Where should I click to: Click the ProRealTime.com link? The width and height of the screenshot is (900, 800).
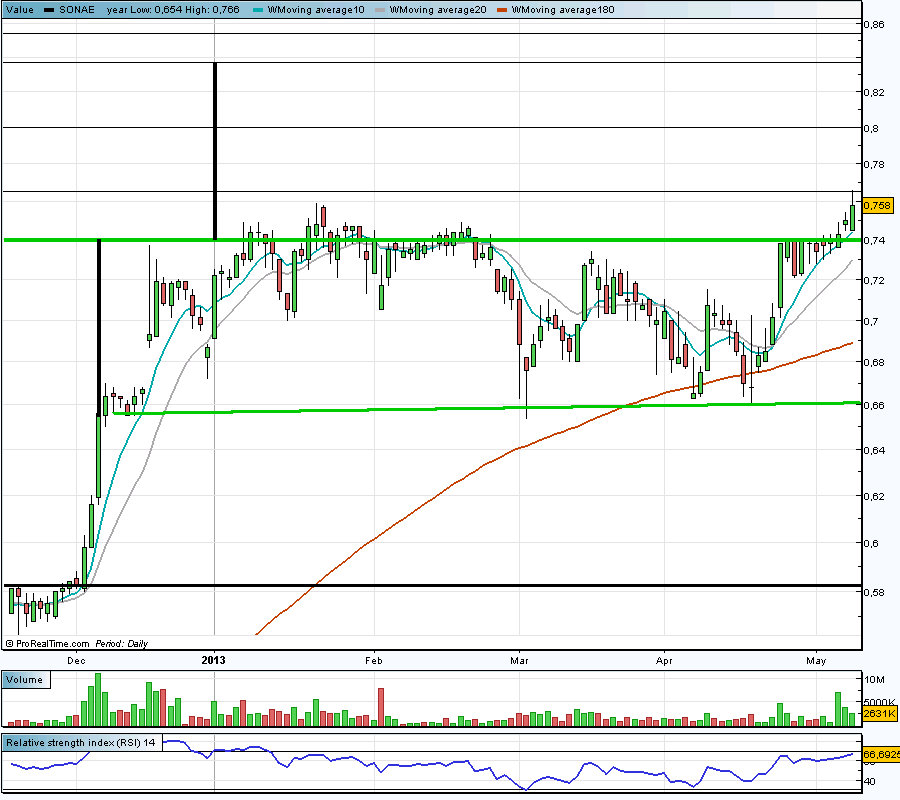coord(52,644)
